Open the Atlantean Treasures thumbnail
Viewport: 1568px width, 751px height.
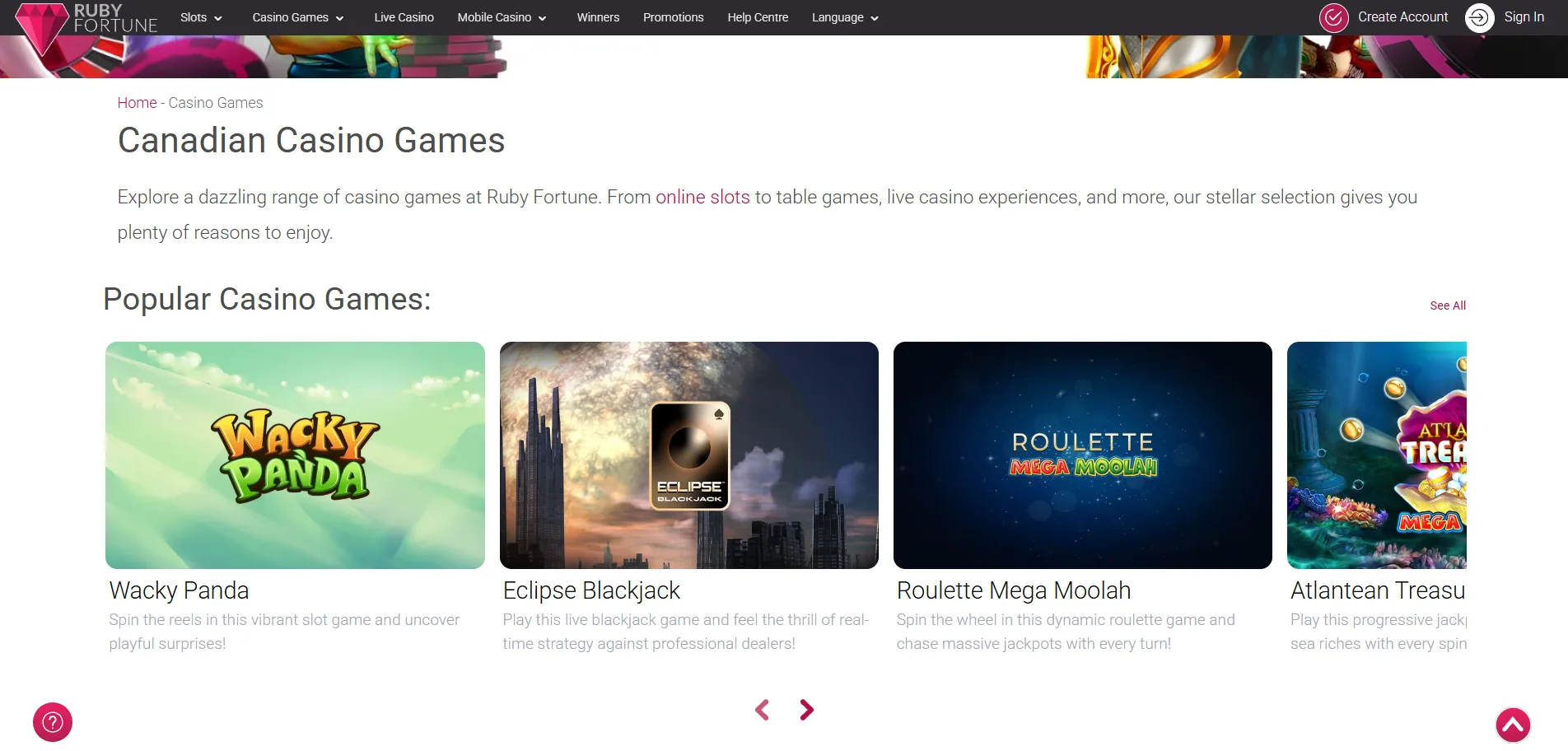click(1377, 455)
